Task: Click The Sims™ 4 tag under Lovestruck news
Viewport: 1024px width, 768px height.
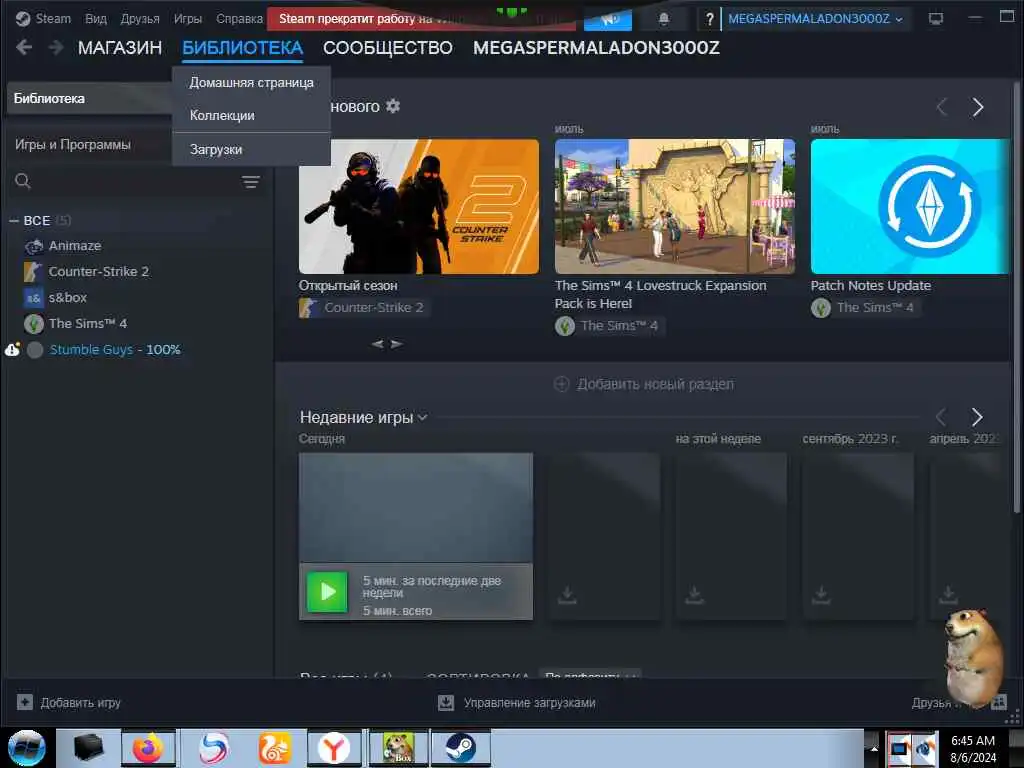Action: [609, 326]
